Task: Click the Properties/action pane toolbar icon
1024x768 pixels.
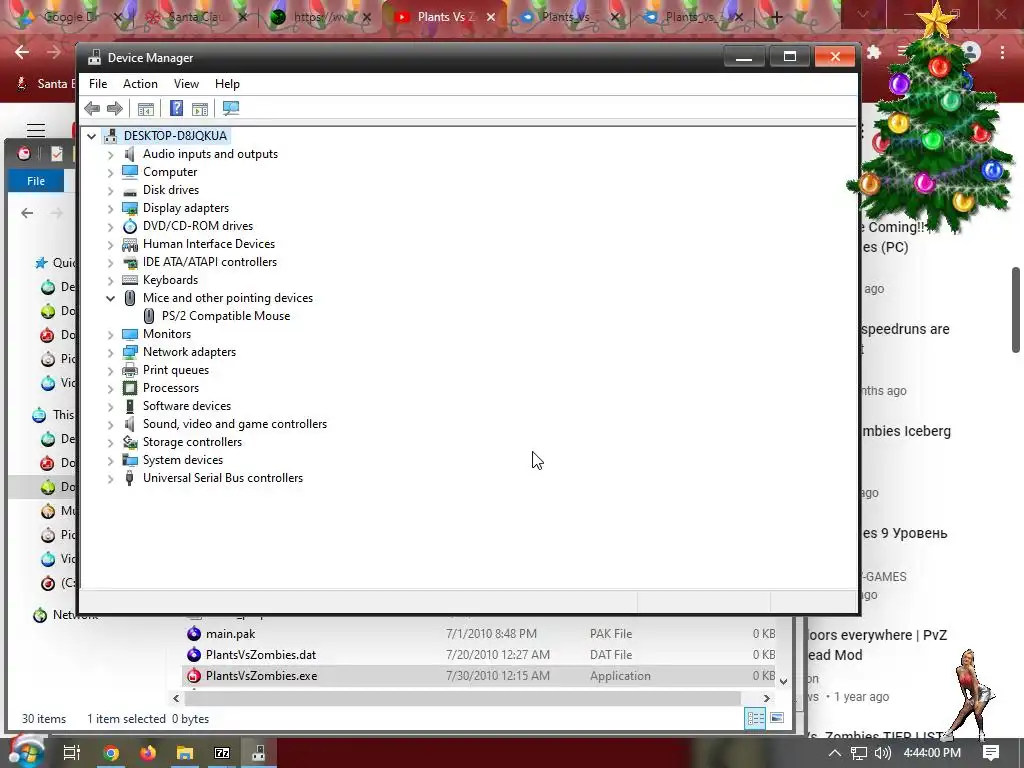Action: point(200,108)
